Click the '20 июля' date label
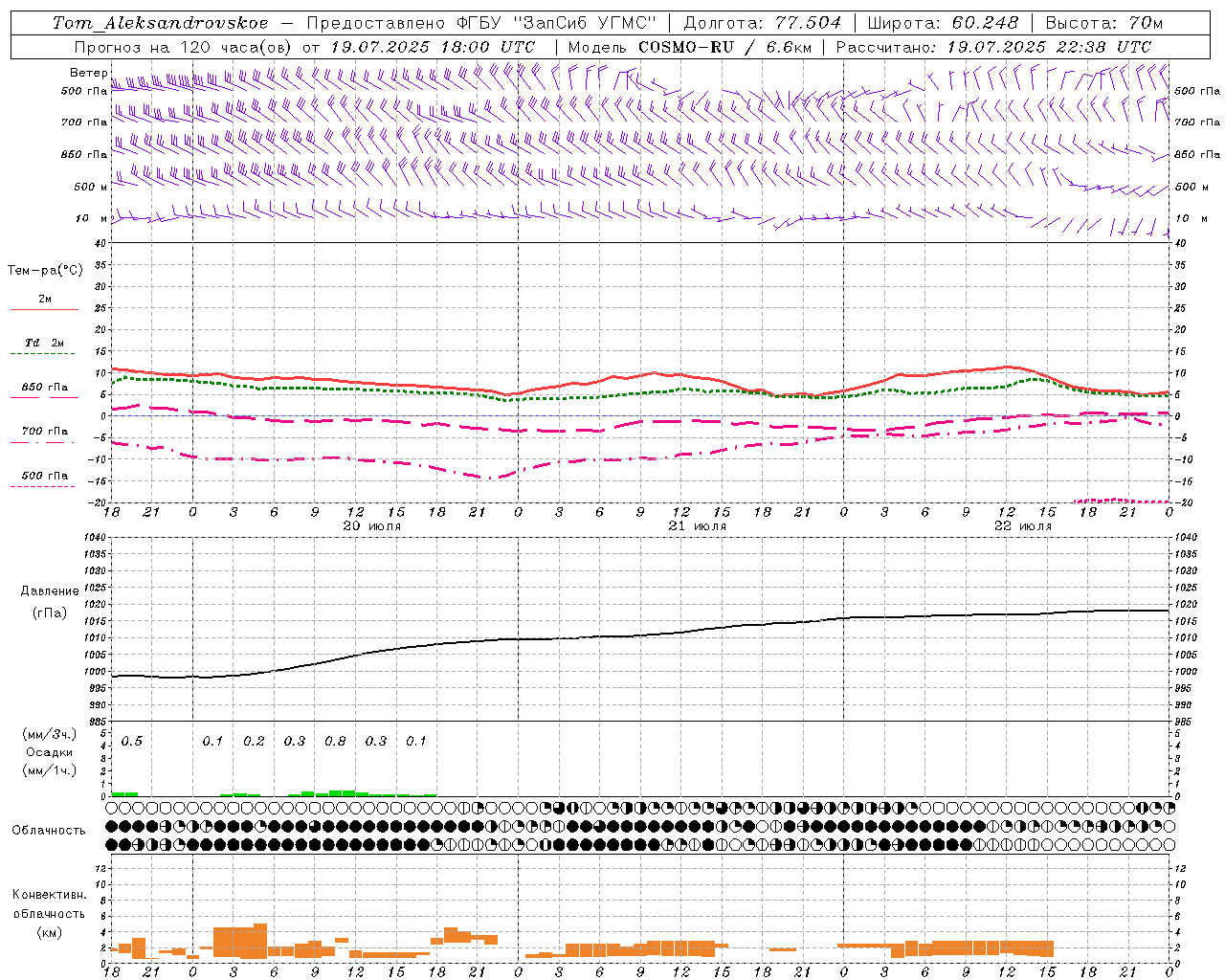 (372, 526)
